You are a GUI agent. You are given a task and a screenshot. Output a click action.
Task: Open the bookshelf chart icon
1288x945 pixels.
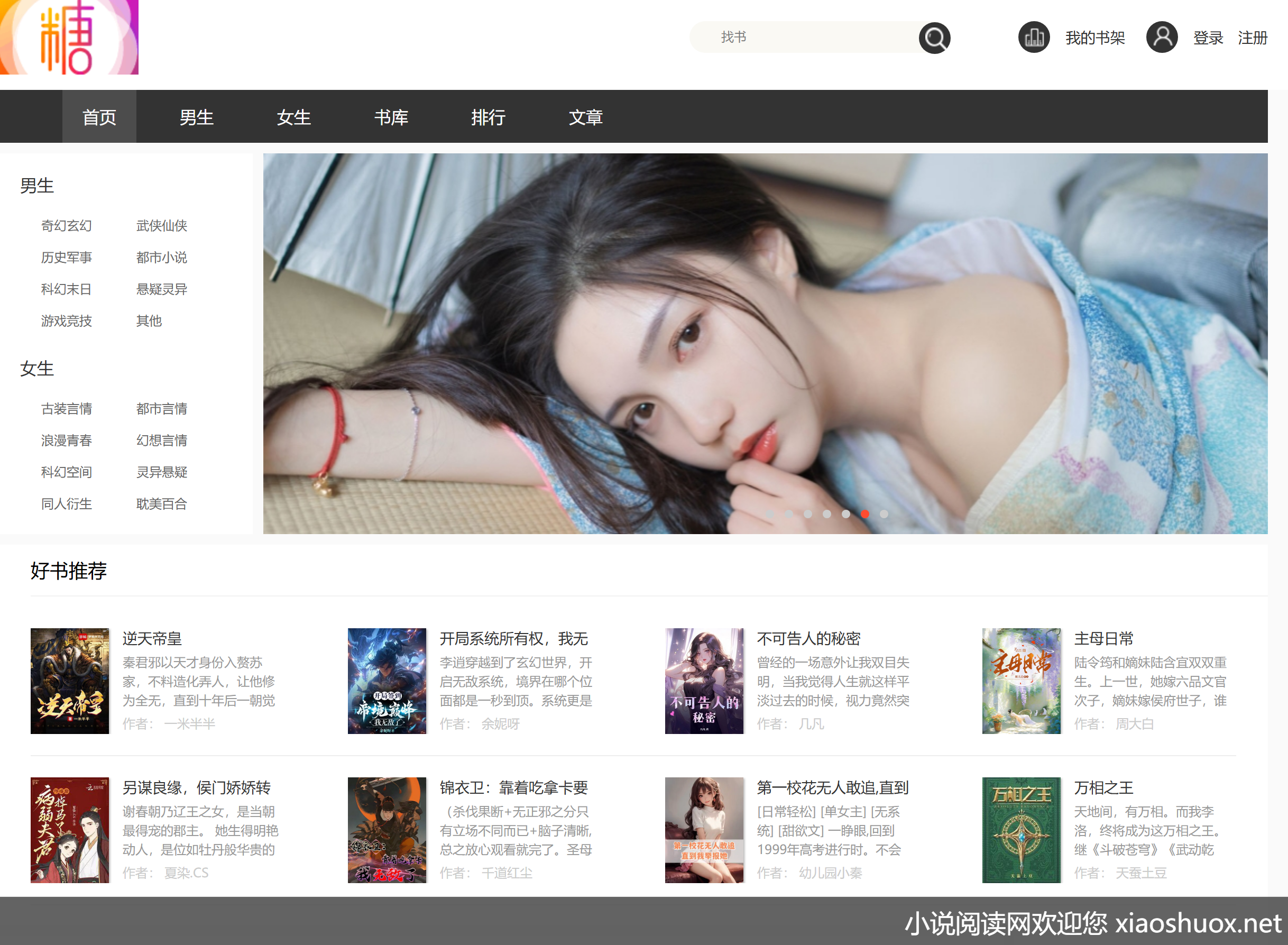(1034, 38)
